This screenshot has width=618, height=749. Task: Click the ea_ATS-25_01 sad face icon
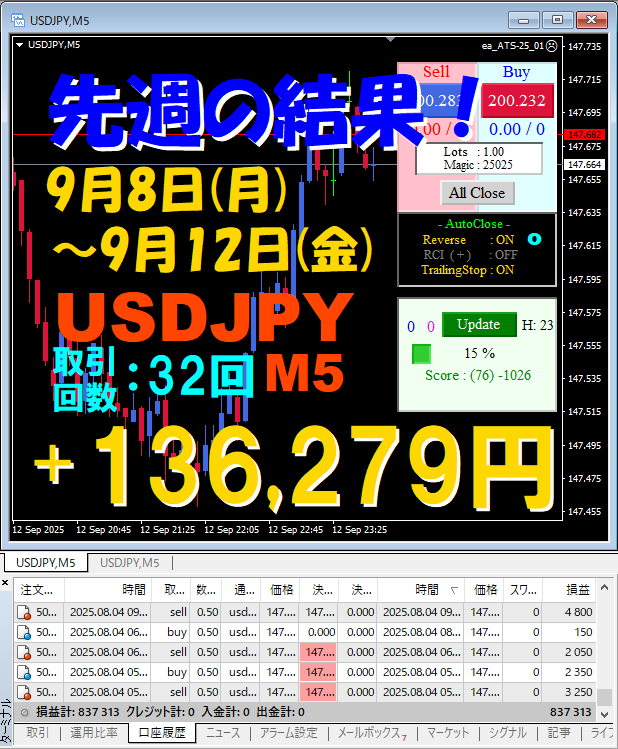tap(552, 46)
